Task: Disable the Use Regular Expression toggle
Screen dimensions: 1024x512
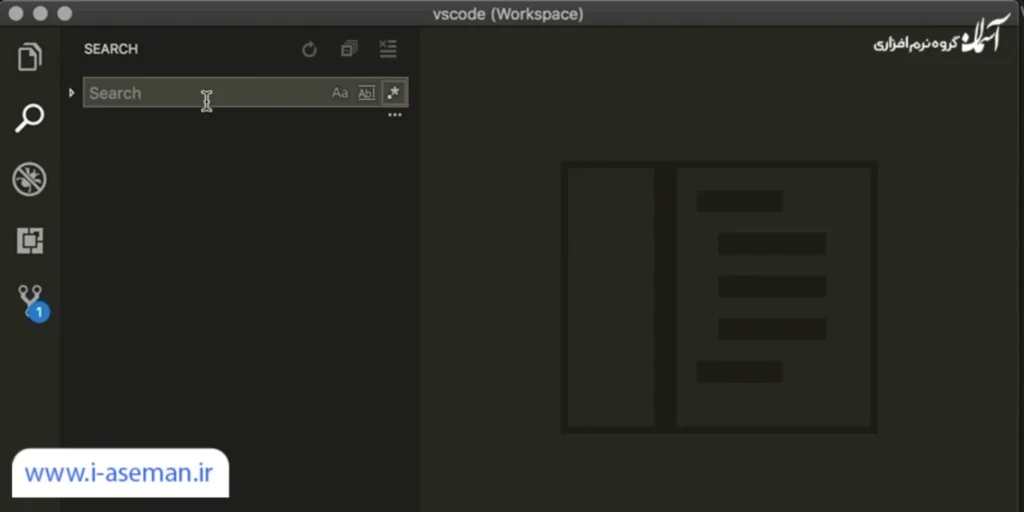Action: coord(394,93)
